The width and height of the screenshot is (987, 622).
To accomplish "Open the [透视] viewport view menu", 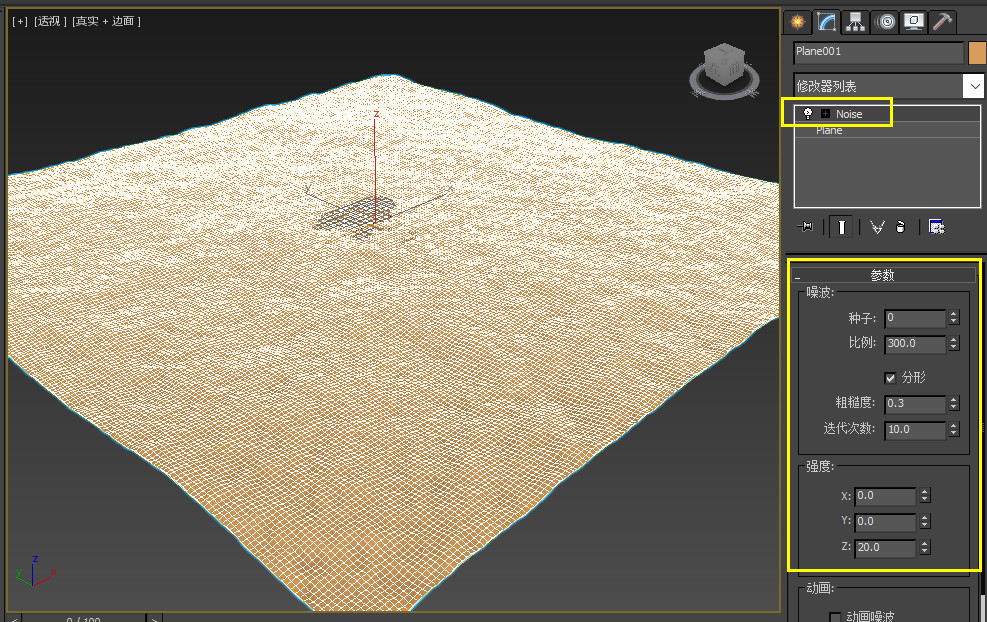I will pyautogui.click(x=50, y=21).
